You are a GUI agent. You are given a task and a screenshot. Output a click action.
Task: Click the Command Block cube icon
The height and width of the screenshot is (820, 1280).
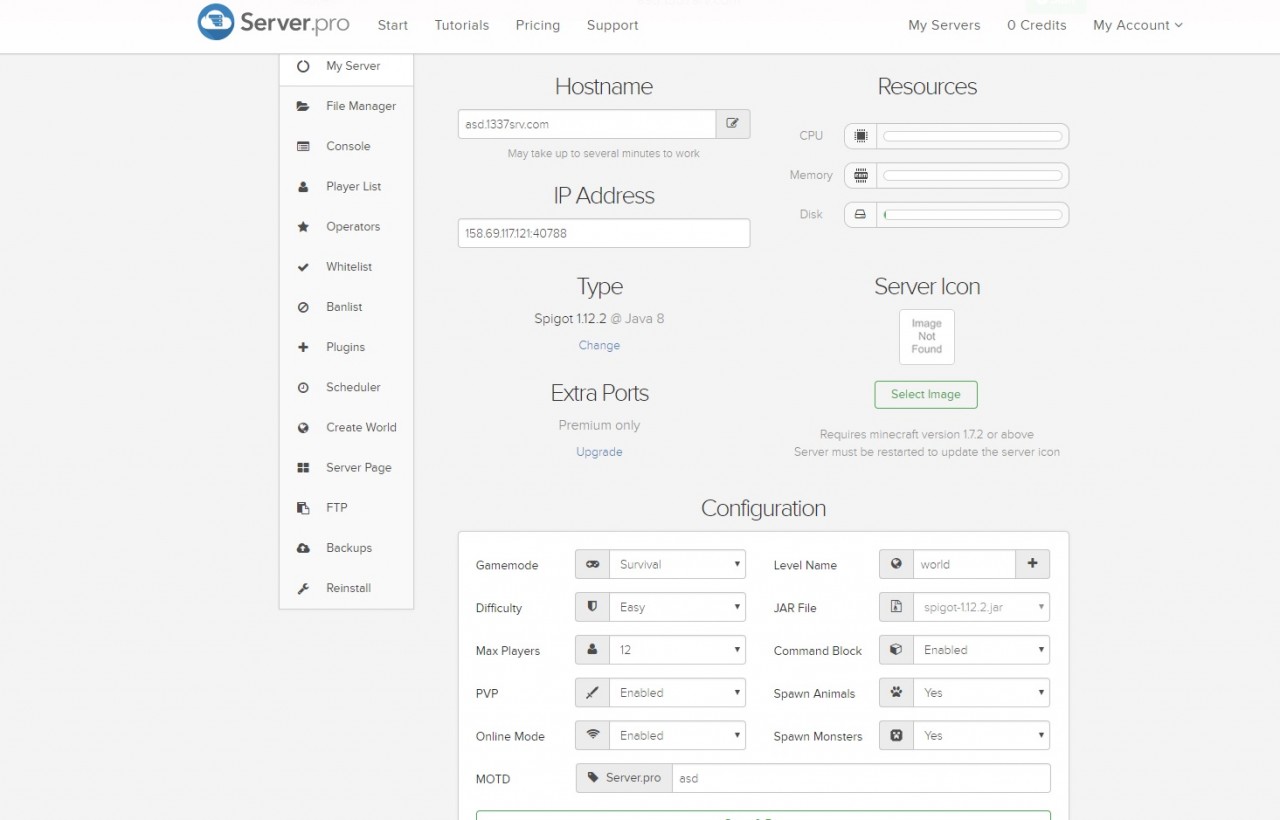click(x=896, y=650)
